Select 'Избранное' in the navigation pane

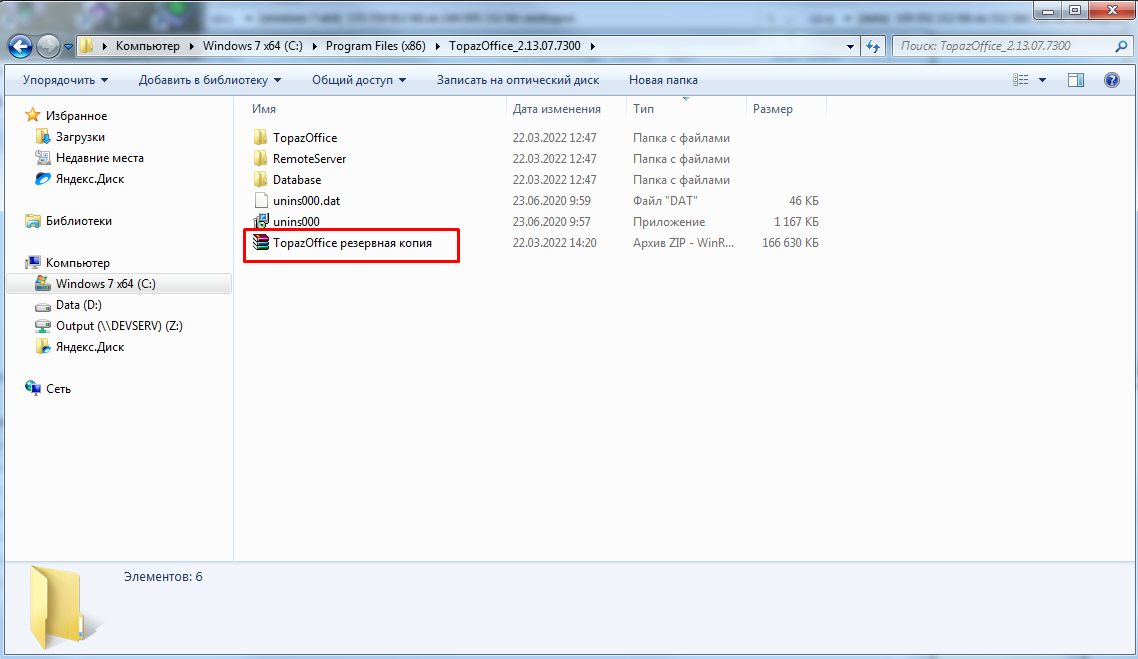click(x=76, y=115)
